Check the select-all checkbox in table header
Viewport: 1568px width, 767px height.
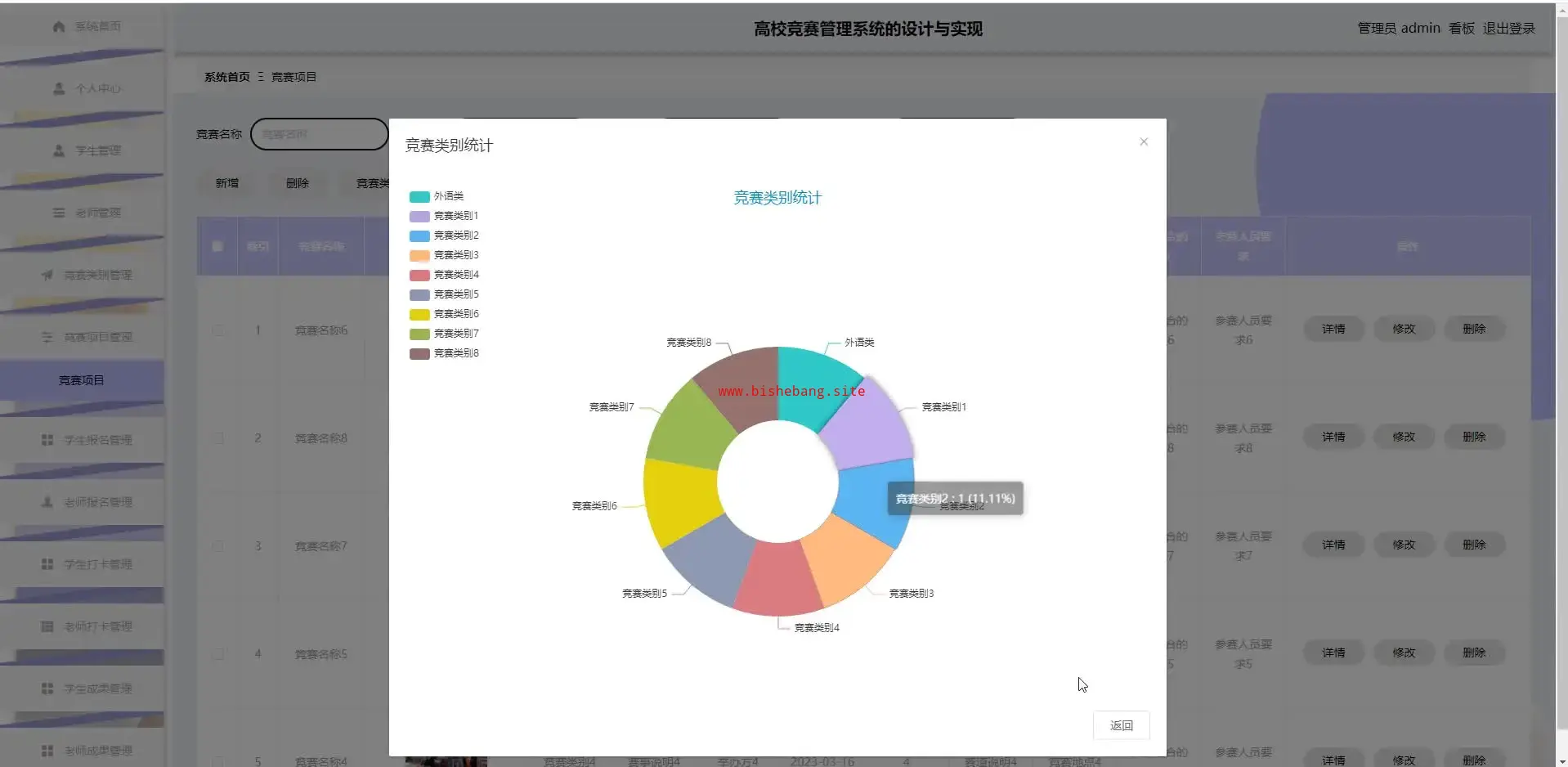pos(217,246)
